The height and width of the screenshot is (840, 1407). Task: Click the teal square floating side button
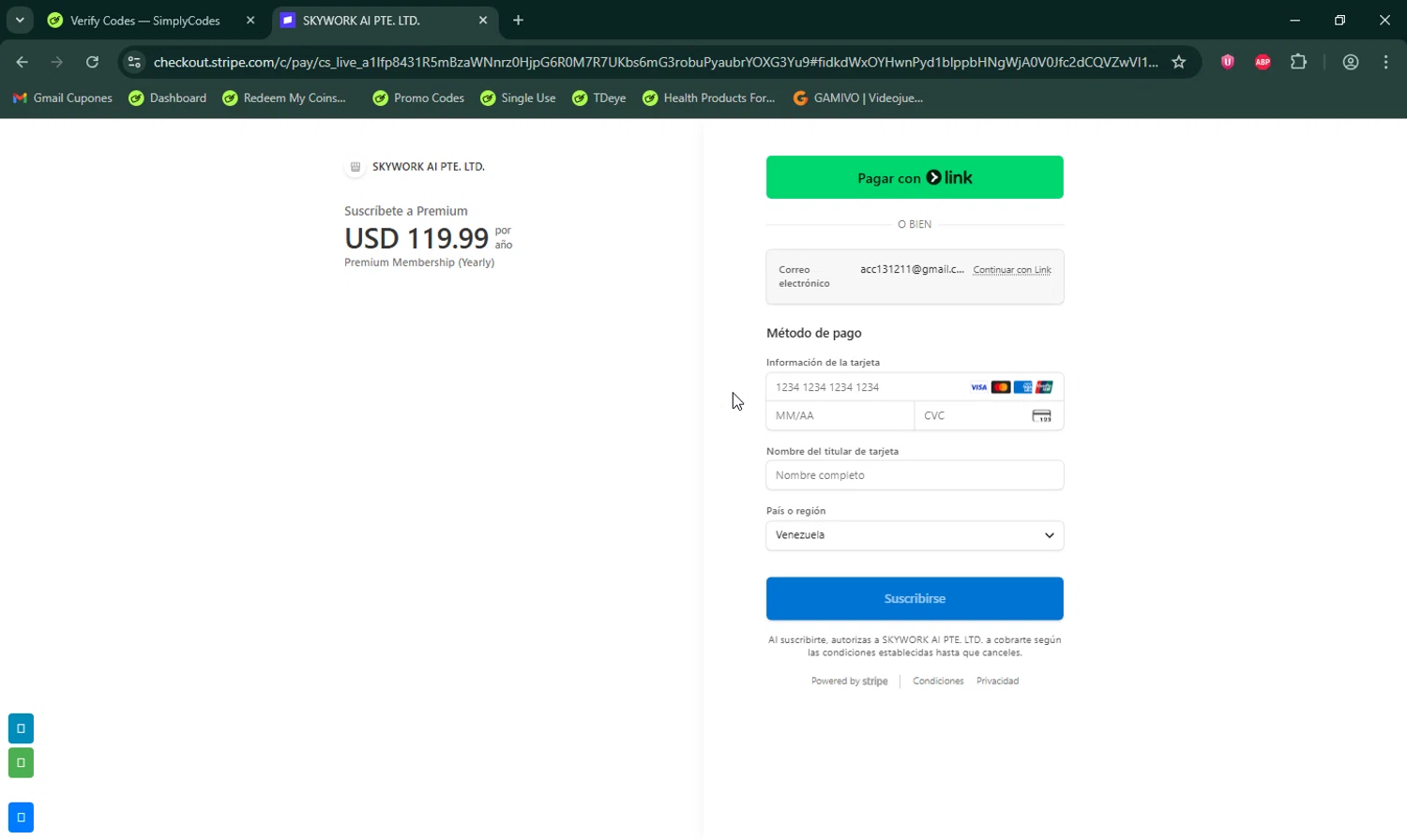(x=21, y=728)
